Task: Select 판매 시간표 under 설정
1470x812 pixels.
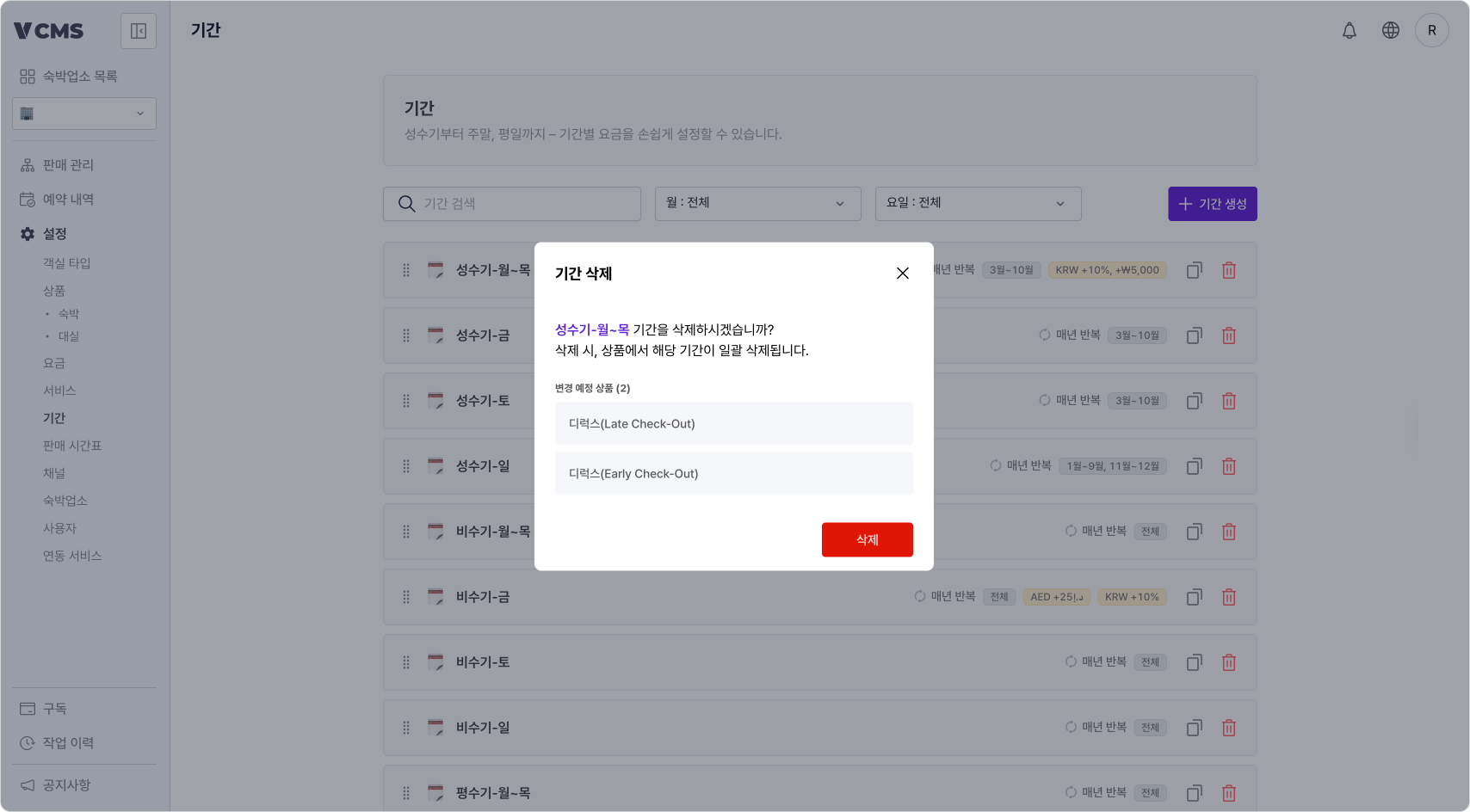Action: click(72, 445)
